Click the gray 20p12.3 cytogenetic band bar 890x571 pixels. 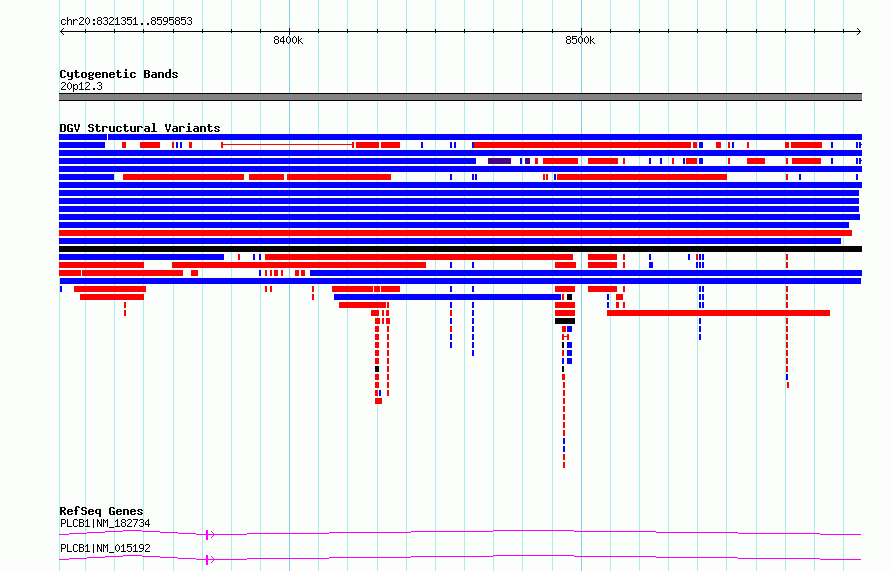[x=460, y=97]
